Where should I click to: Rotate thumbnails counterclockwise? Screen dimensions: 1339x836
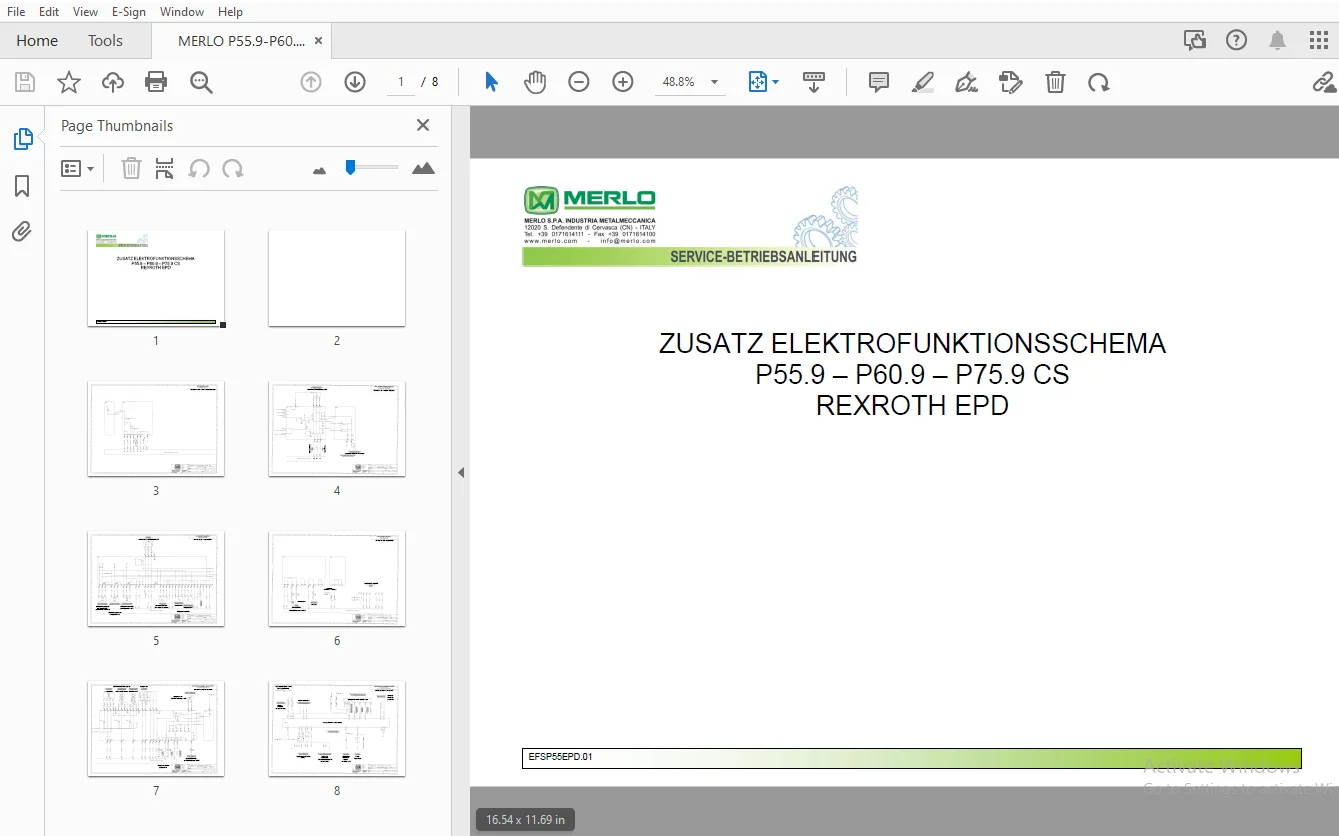point(199,169)
